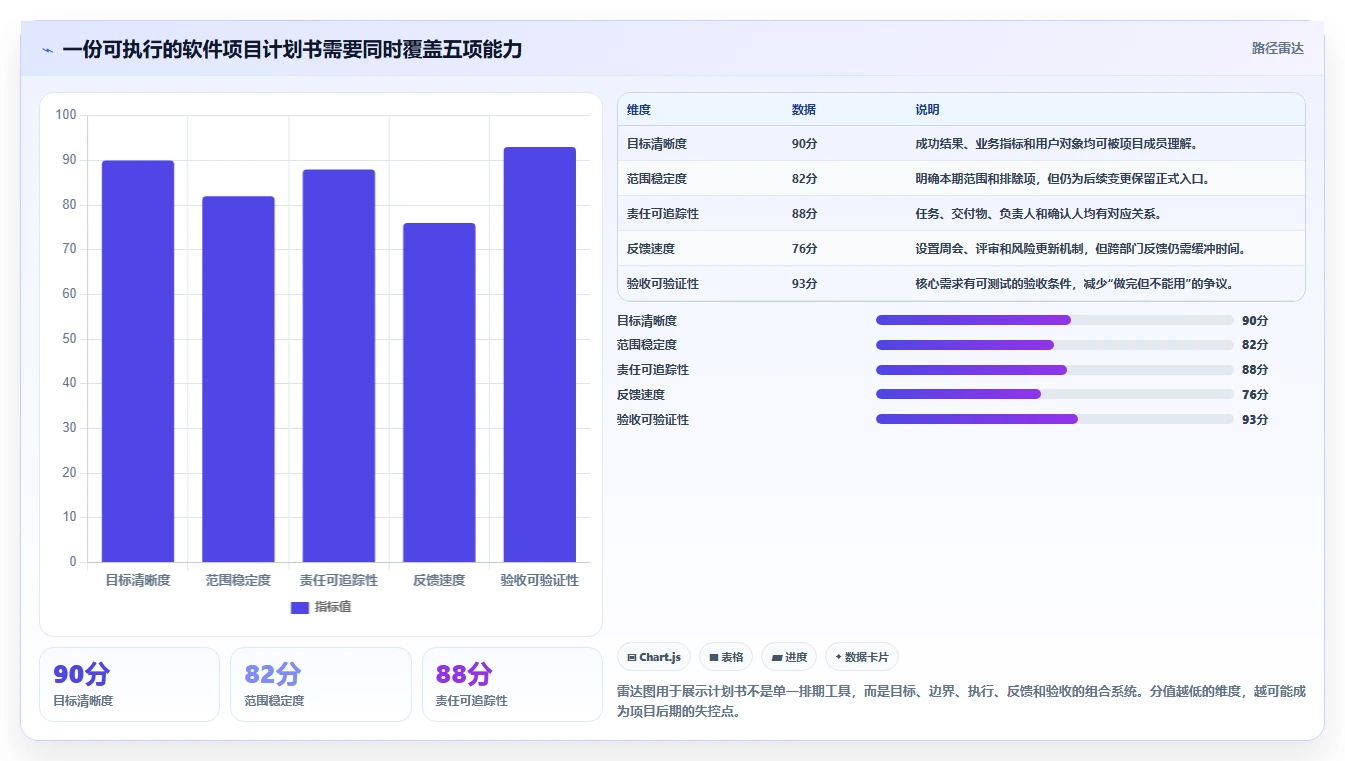The width and height of the screenshot is (1345, 761).
Task: Click the description starting 任务、交付物、负责人
Action: [x=1038, y=214]
